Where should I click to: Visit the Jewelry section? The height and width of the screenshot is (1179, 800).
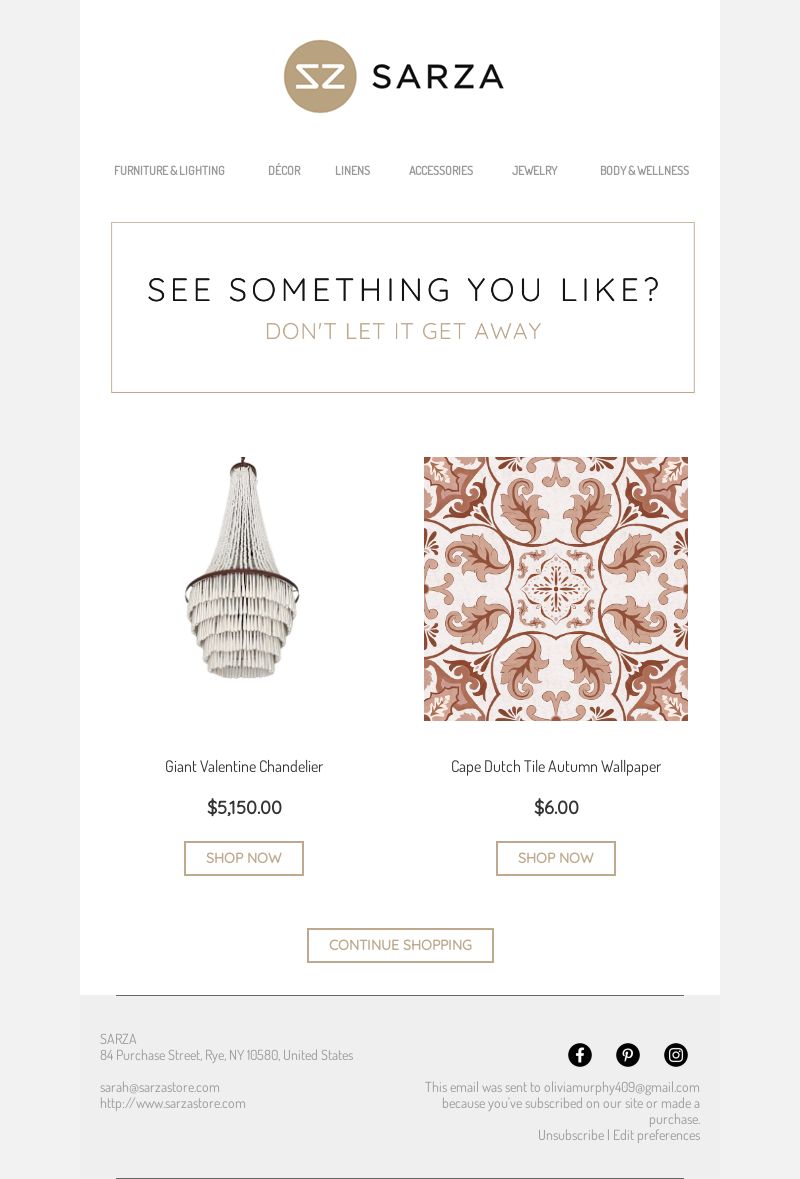pos(535,171)
